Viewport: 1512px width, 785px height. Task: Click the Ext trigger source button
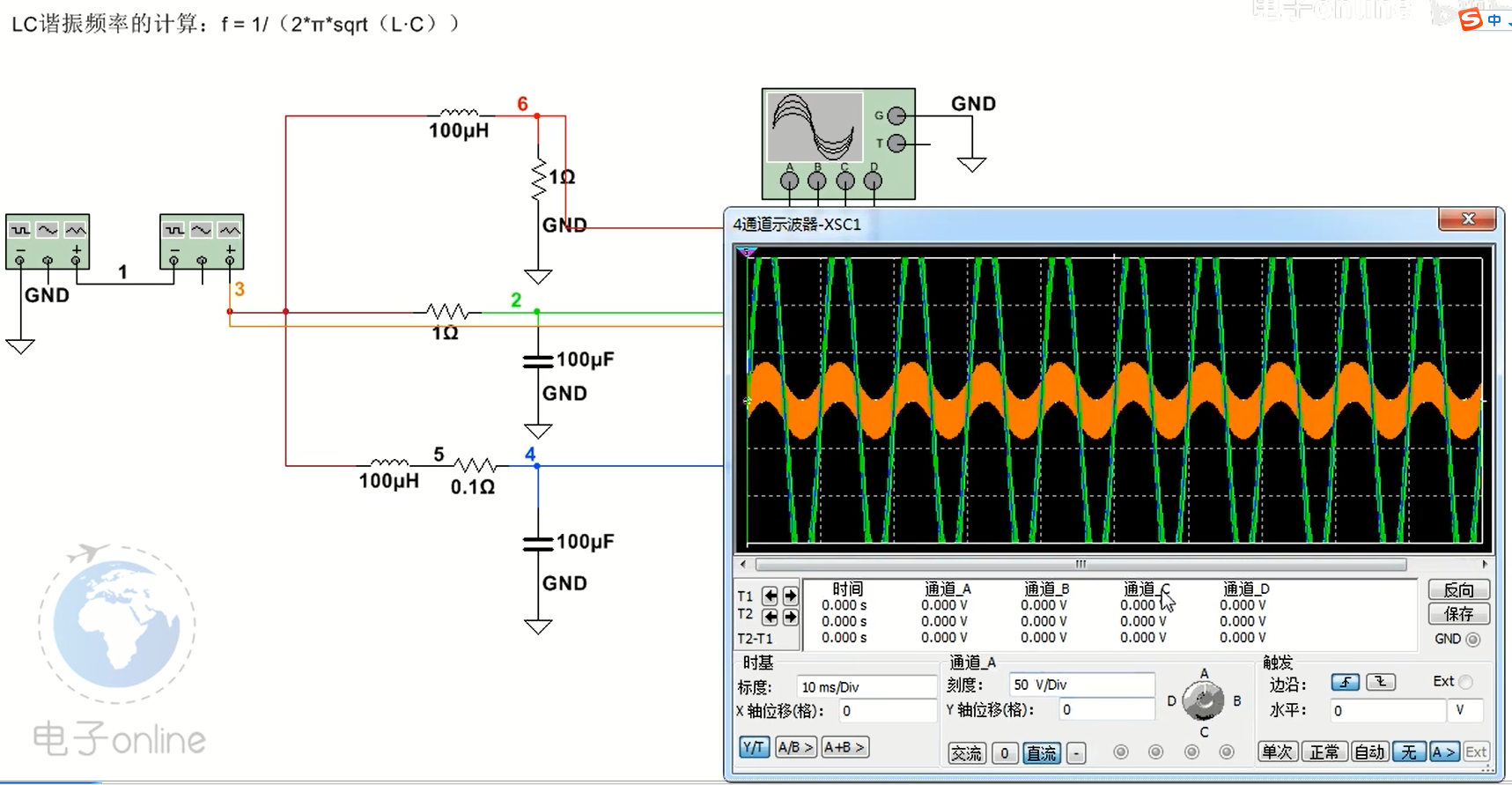click(x=1476, y=752)
